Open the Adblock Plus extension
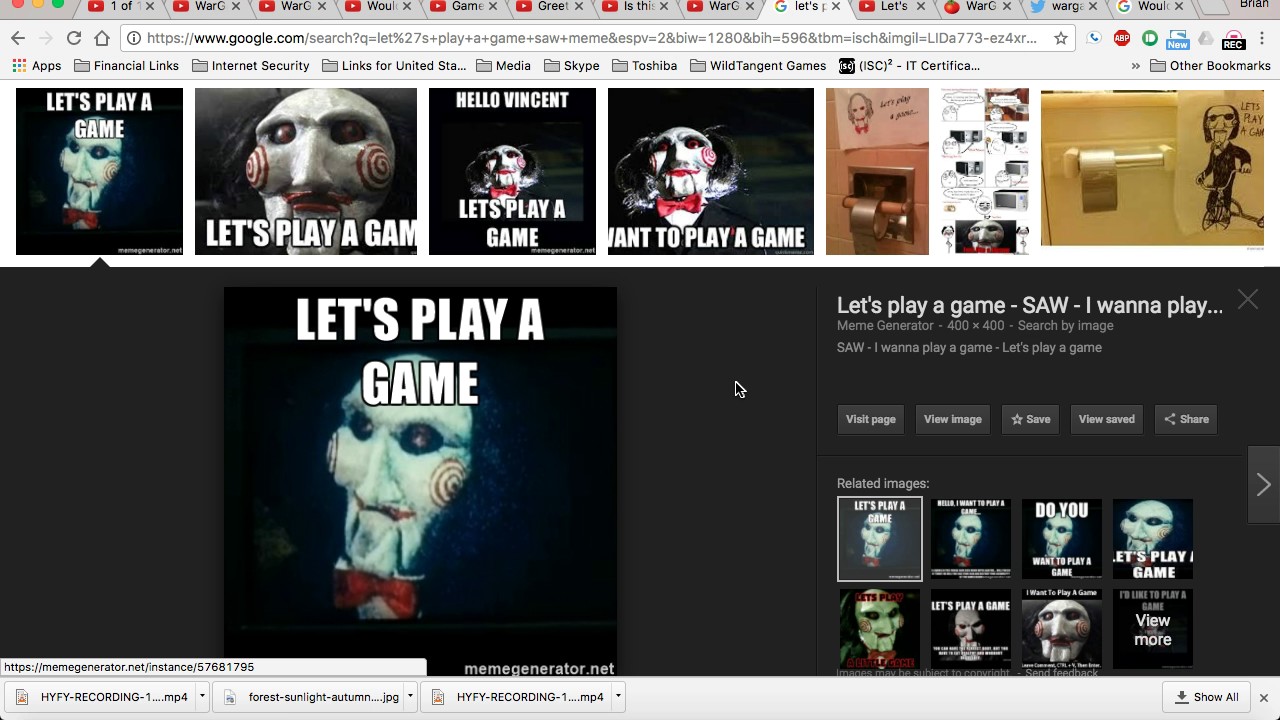The width and height of the screenshot is (1280, 720). pos(1122,39)
